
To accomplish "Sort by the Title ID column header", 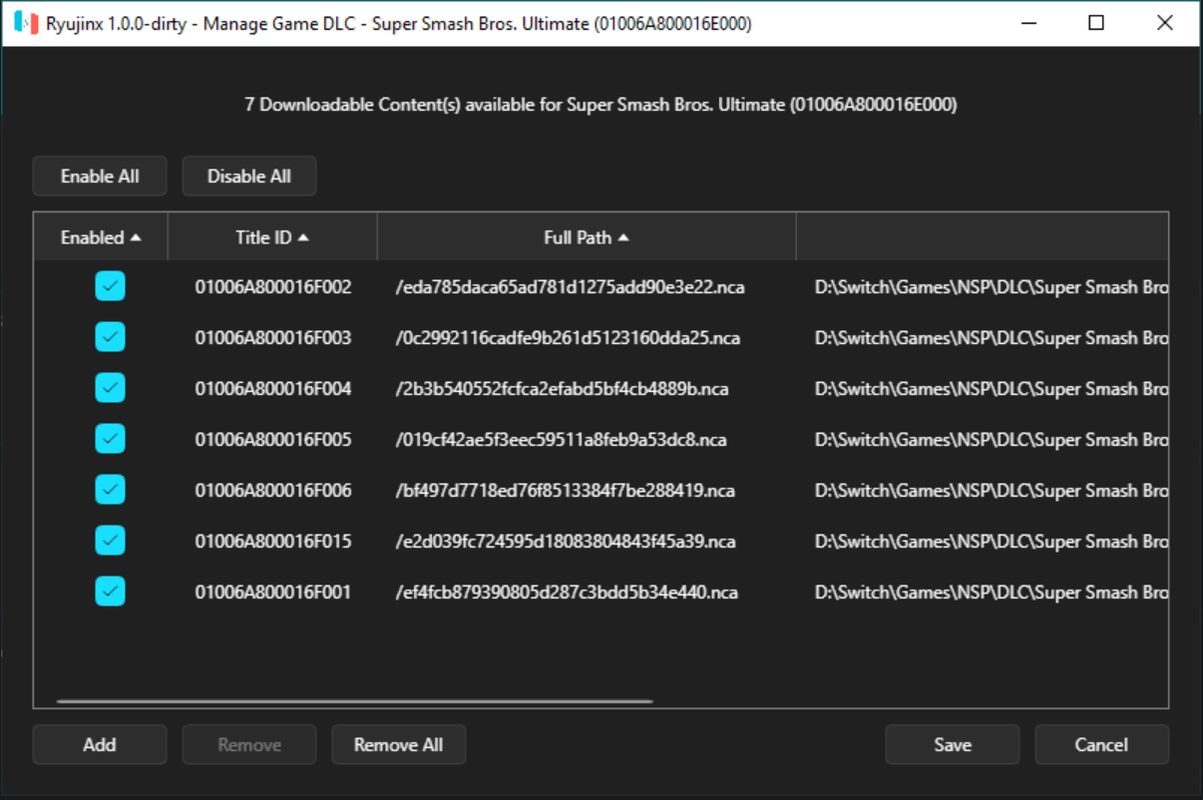I will pyautogui.click(x=273, y=237).
